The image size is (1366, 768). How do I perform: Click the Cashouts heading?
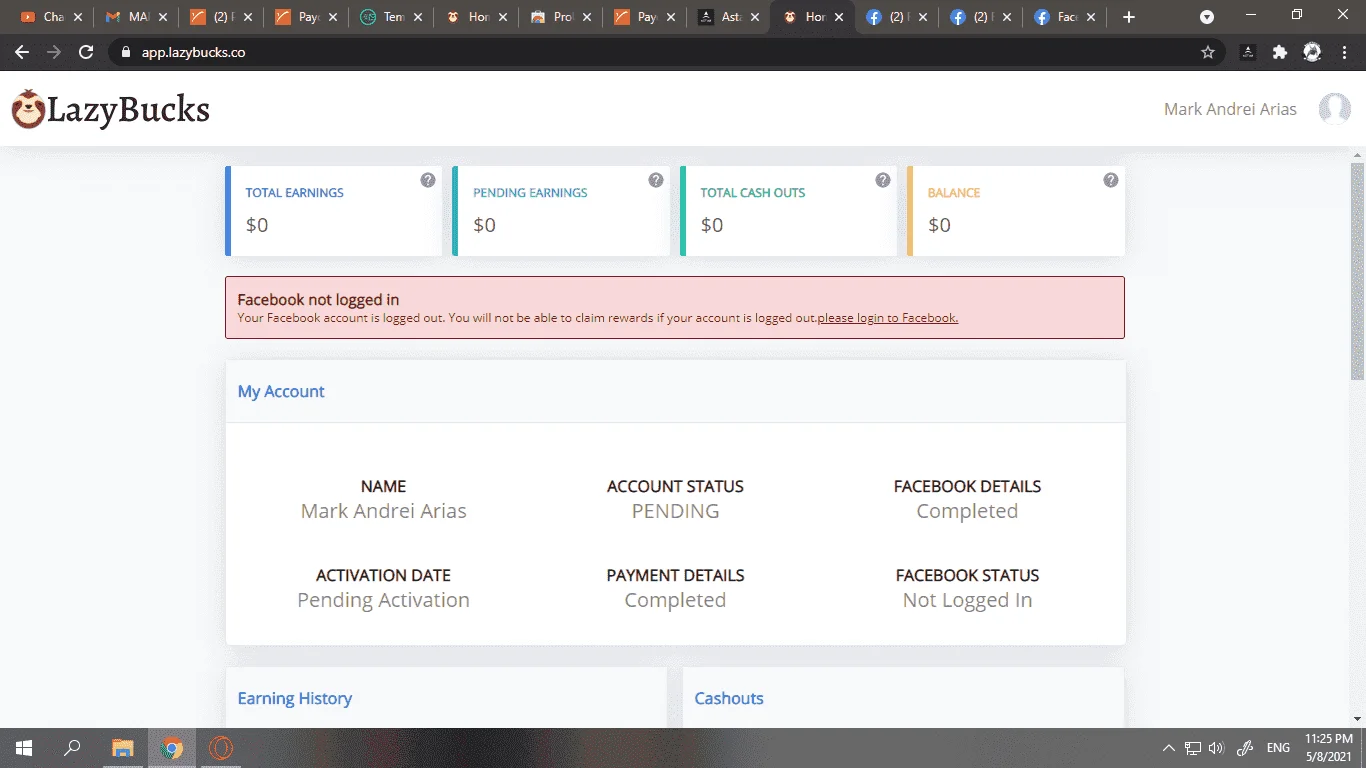[729, 698]
